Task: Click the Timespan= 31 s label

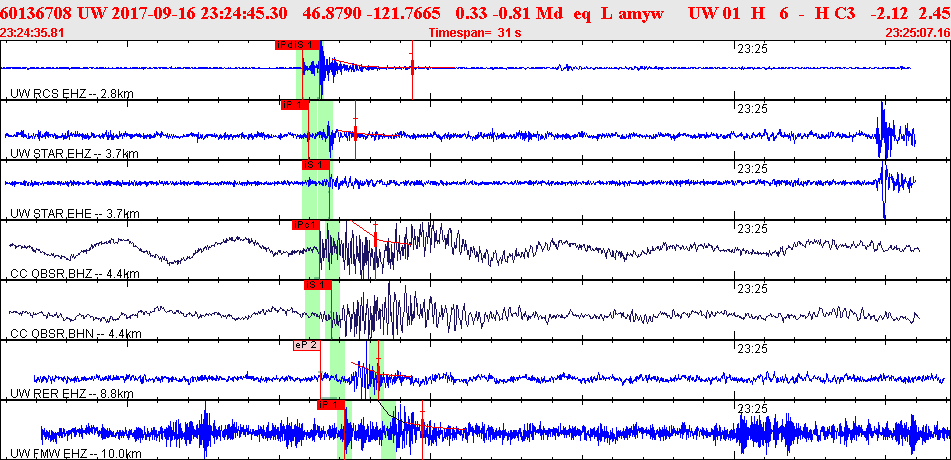Action: pyautogui.click(x=475, y=33)
